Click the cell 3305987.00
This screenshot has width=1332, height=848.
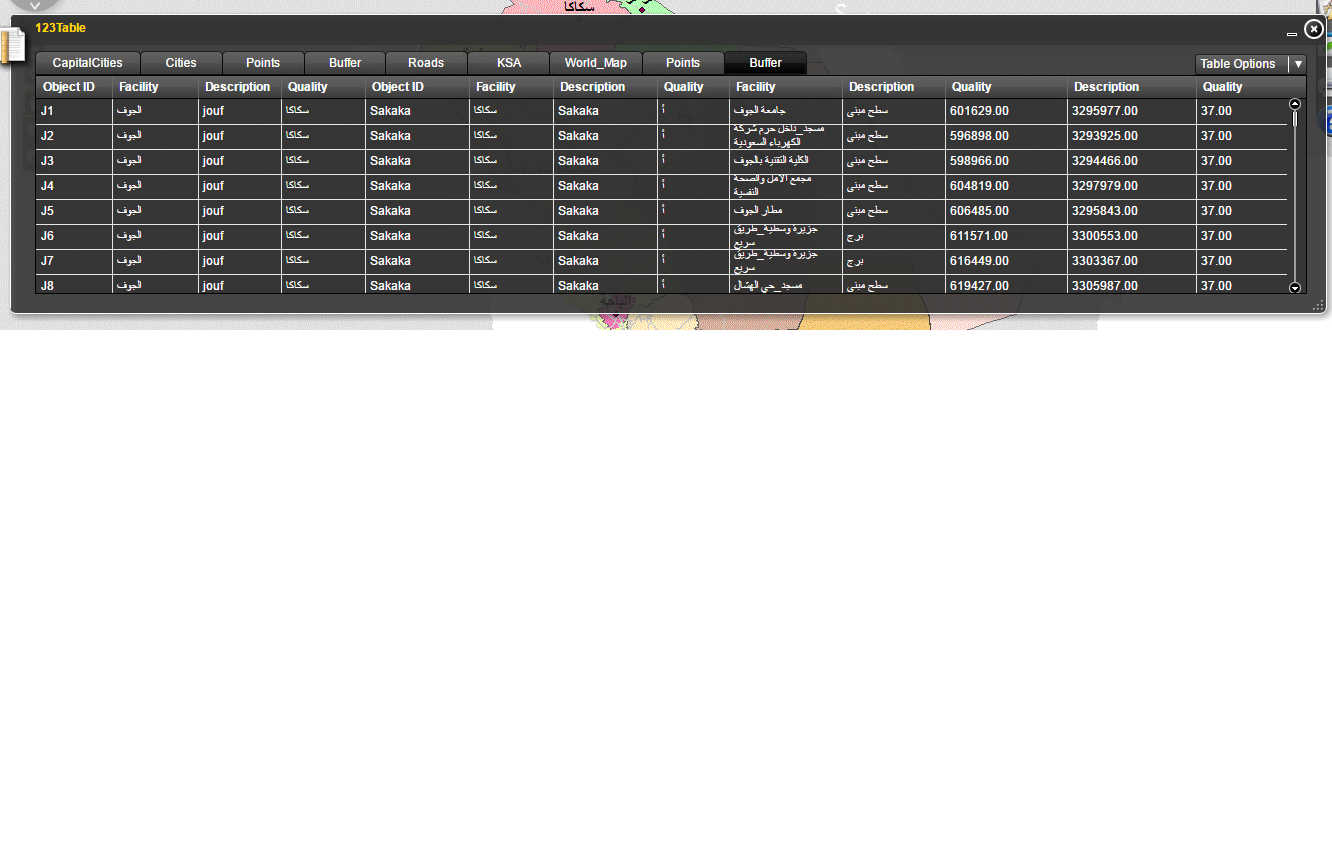(x=1132, y=284)
